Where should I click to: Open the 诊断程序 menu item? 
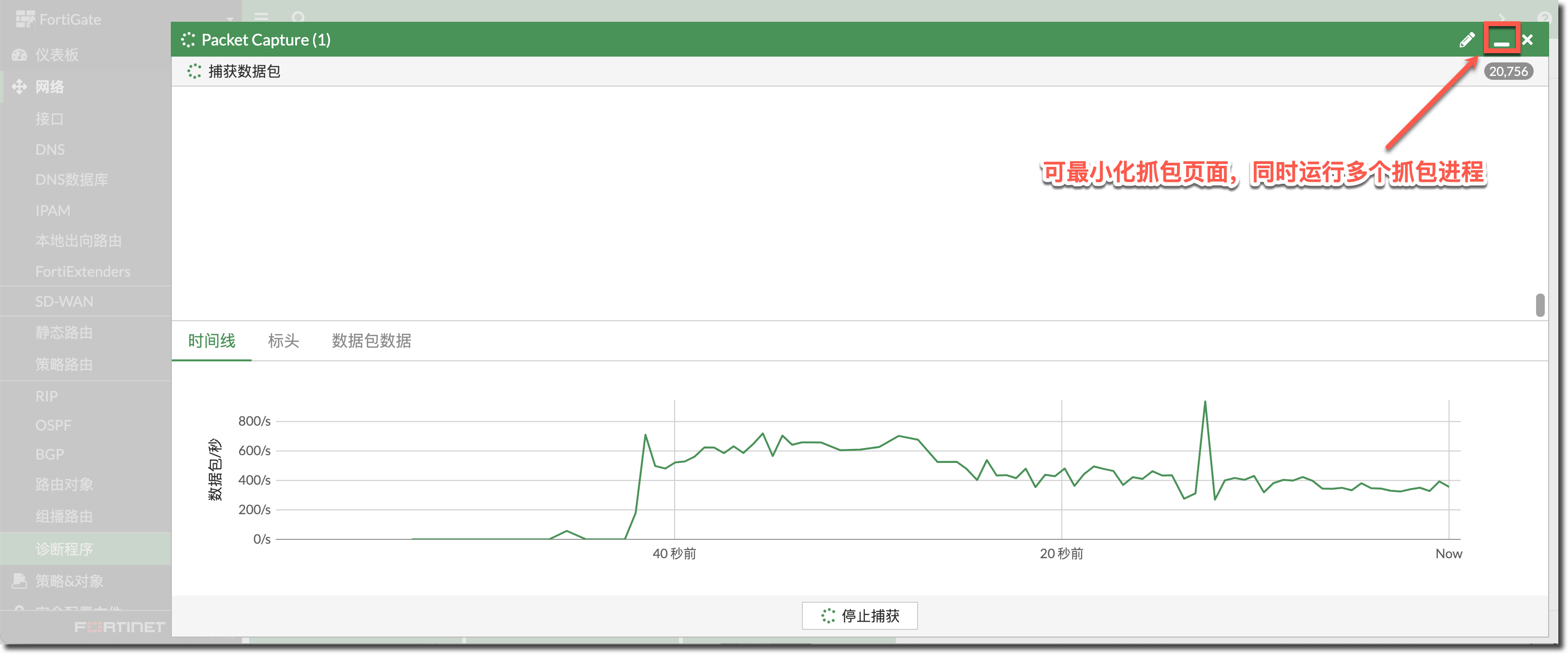pyautogui.click(x=64, y=549)
